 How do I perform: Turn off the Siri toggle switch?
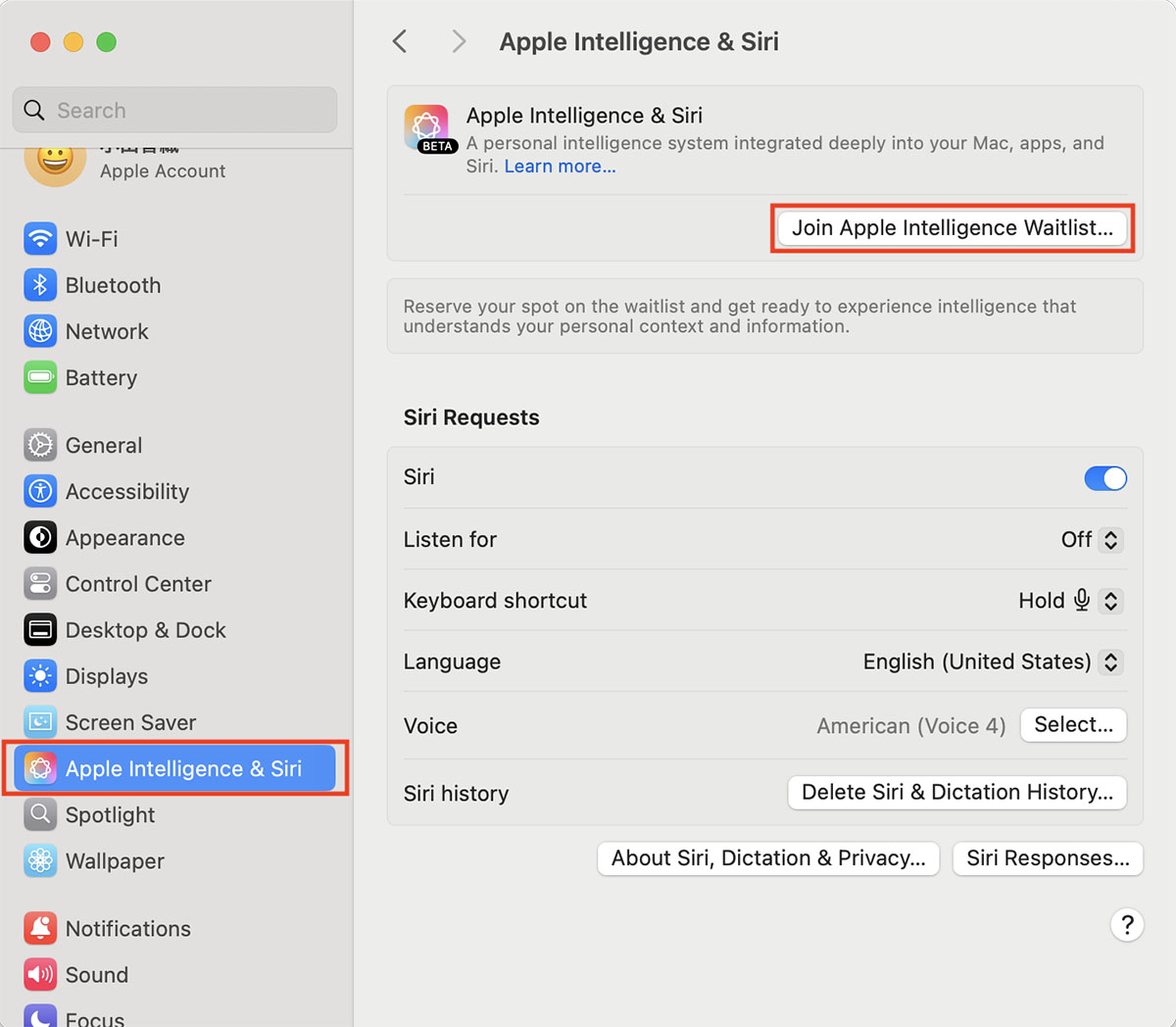pos(1105,478)
